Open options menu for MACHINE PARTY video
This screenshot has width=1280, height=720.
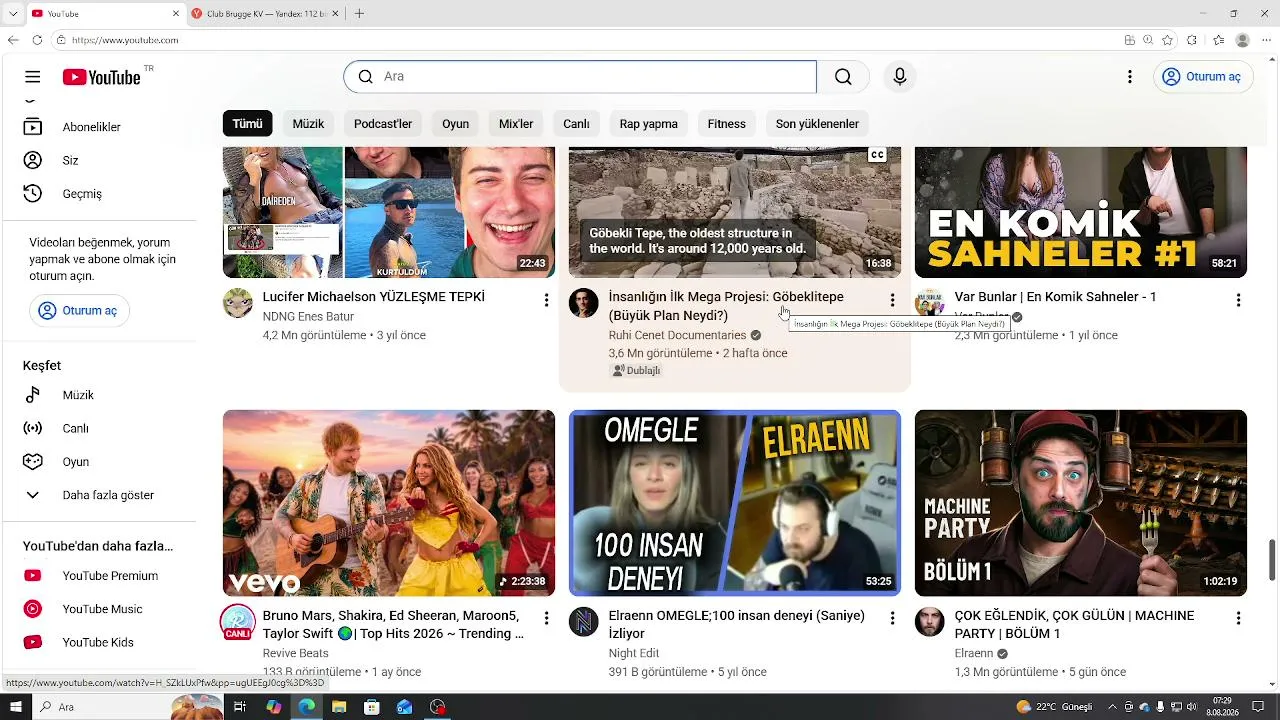1238,619
